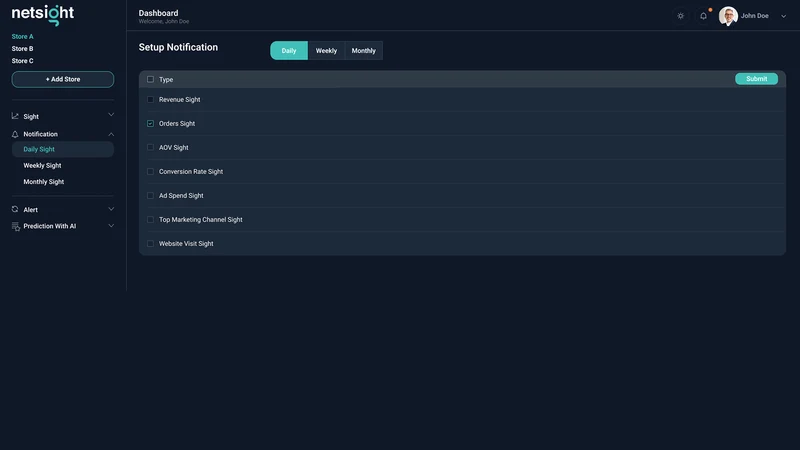
Task: Open the notifications bell in header
Action: click(x=704, y=16)
